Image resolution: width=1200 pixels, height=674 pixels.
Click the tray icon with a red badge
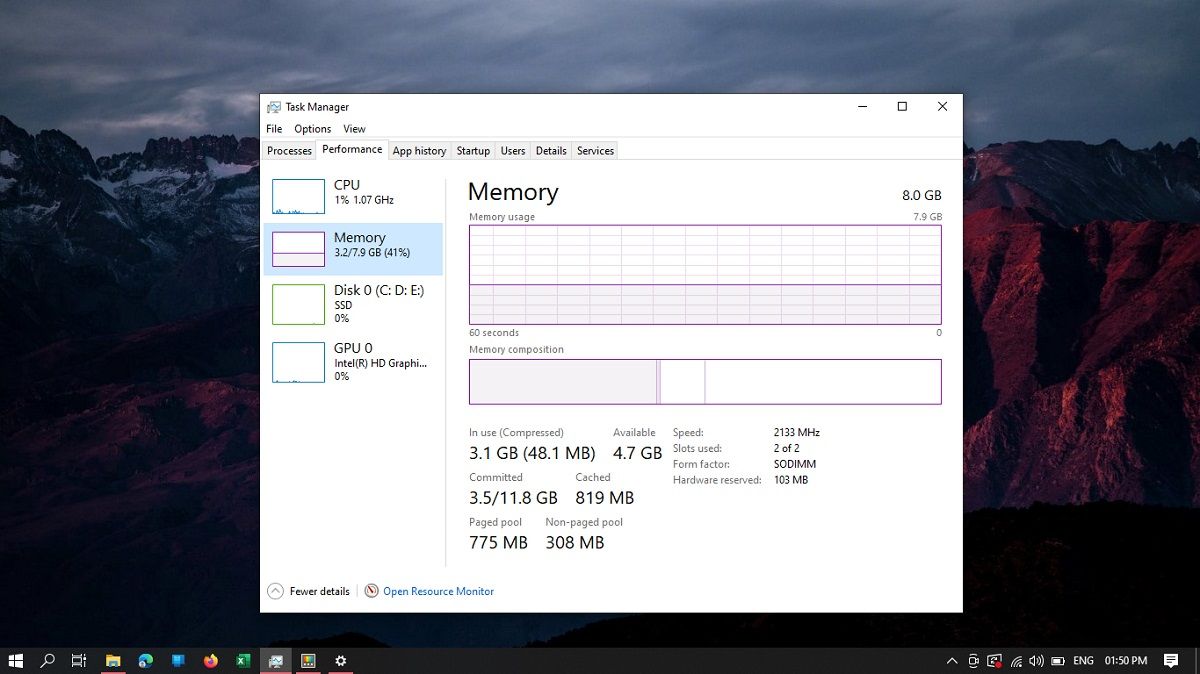(994, 661)
